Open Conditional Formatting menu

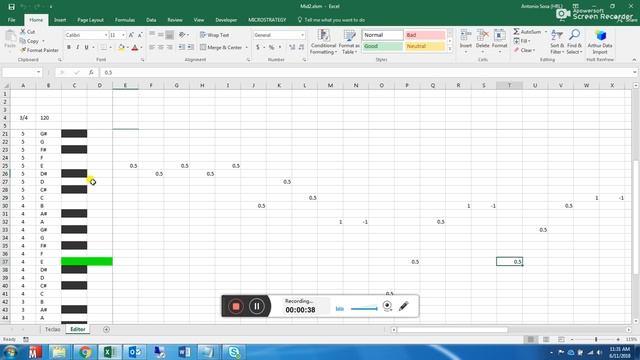click(323, 42)
